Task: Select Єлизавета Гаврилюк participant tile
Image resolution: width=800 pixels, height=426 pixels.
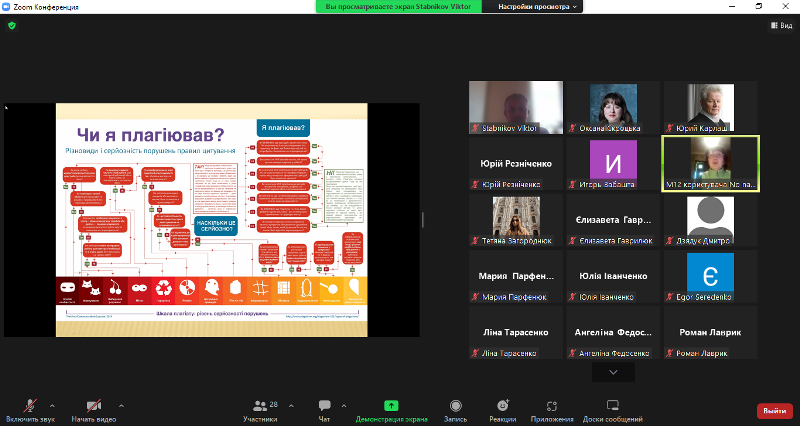Action: 613,220
